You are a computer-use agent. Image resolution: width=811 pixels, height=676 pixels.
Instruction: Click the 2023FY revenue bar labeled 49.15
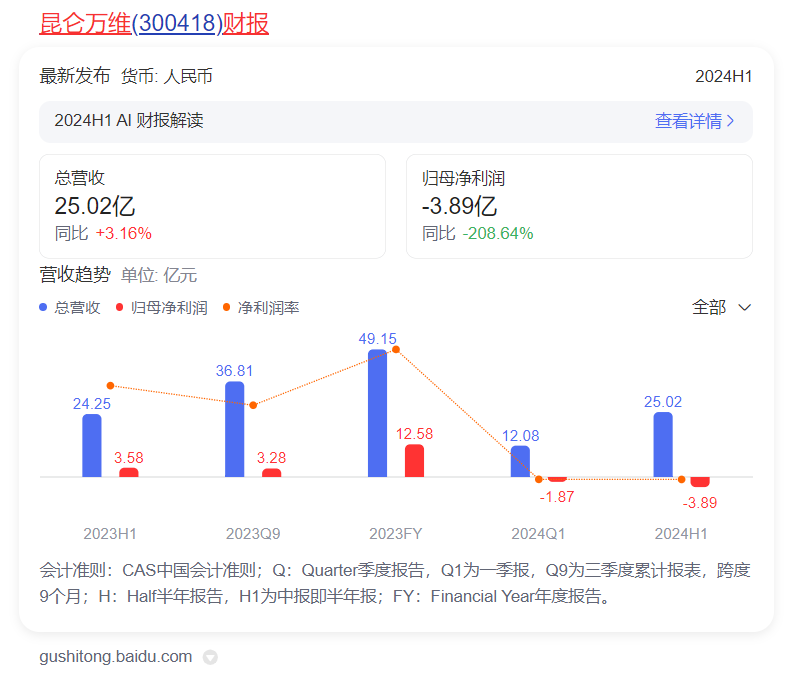pos(378,413)
